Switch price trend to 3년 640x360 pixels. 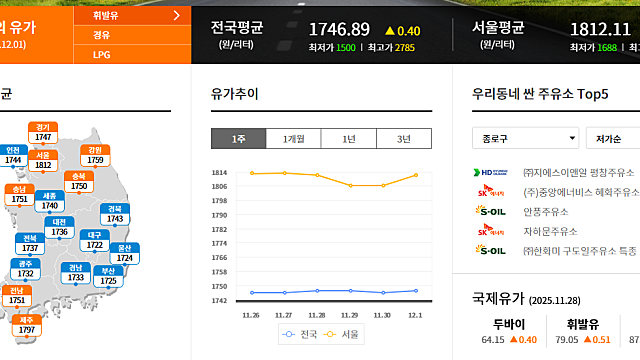404,139
